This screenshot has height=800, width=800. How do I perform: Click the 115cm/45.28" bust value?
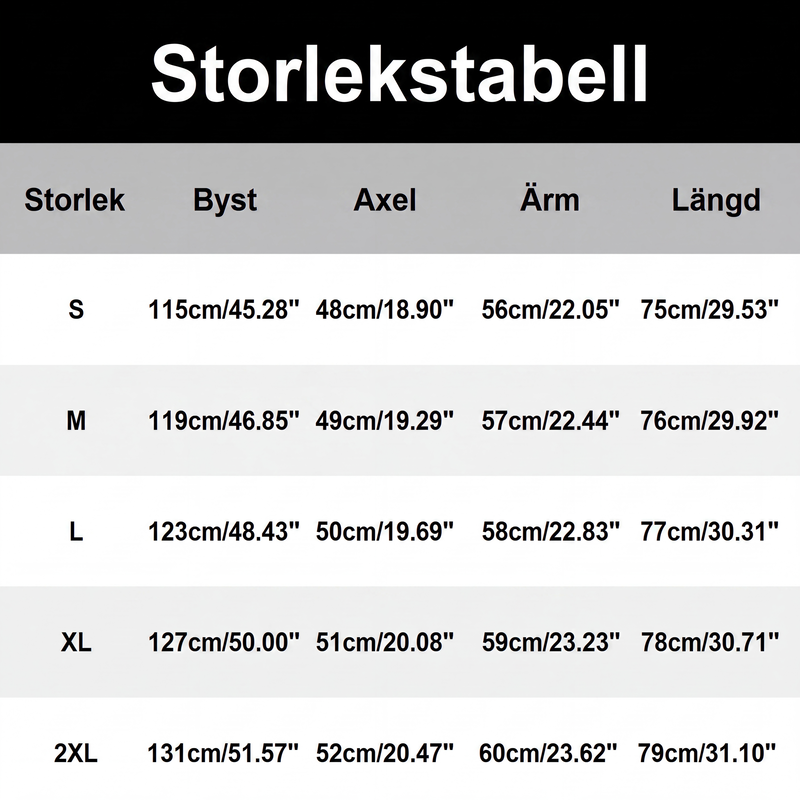coord(223,310)
